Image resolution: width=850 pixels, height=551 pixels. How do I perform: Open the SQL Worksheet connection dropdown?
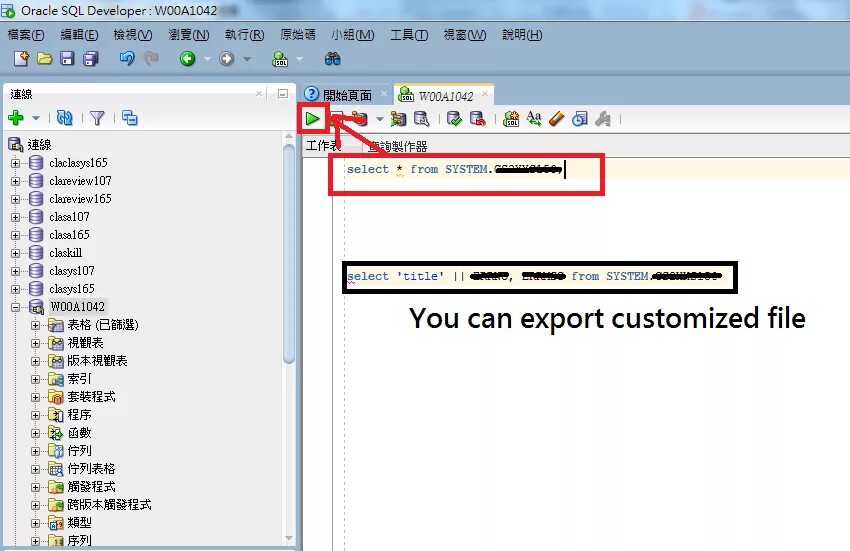[300, 59]
